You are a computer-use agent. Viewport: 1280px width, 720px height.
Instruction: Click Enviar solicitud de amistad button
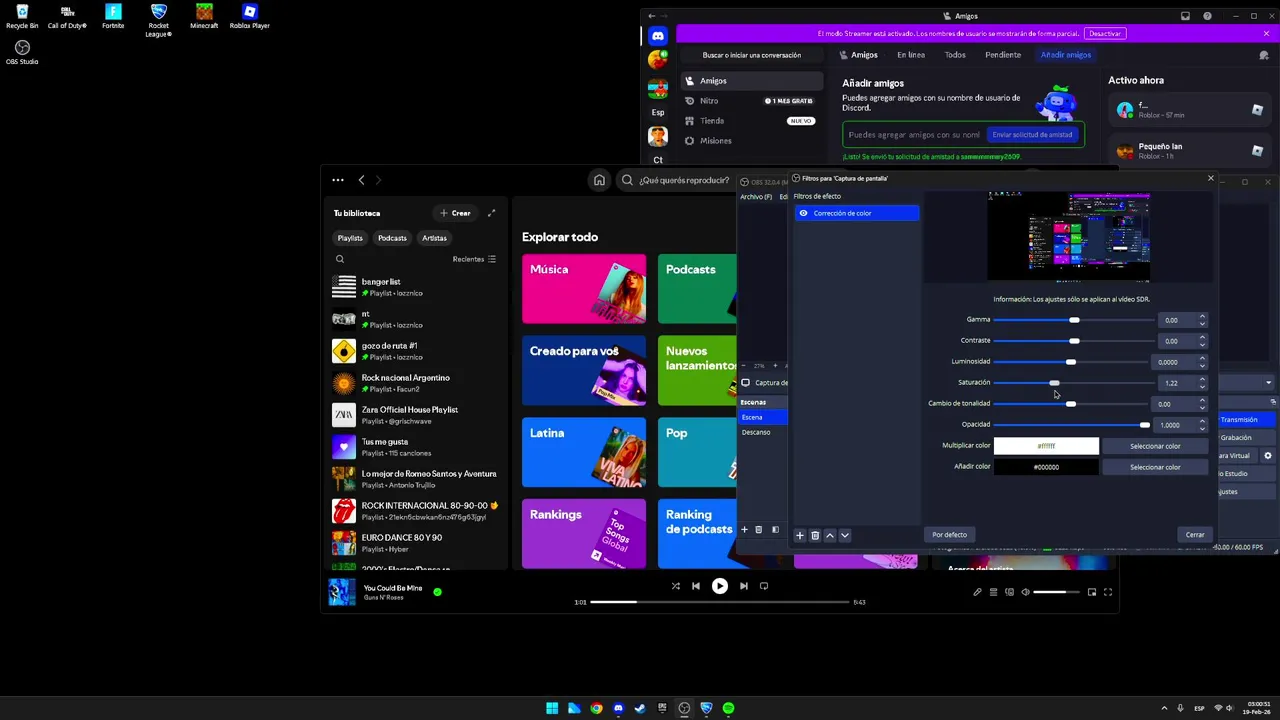(1032, 135)
